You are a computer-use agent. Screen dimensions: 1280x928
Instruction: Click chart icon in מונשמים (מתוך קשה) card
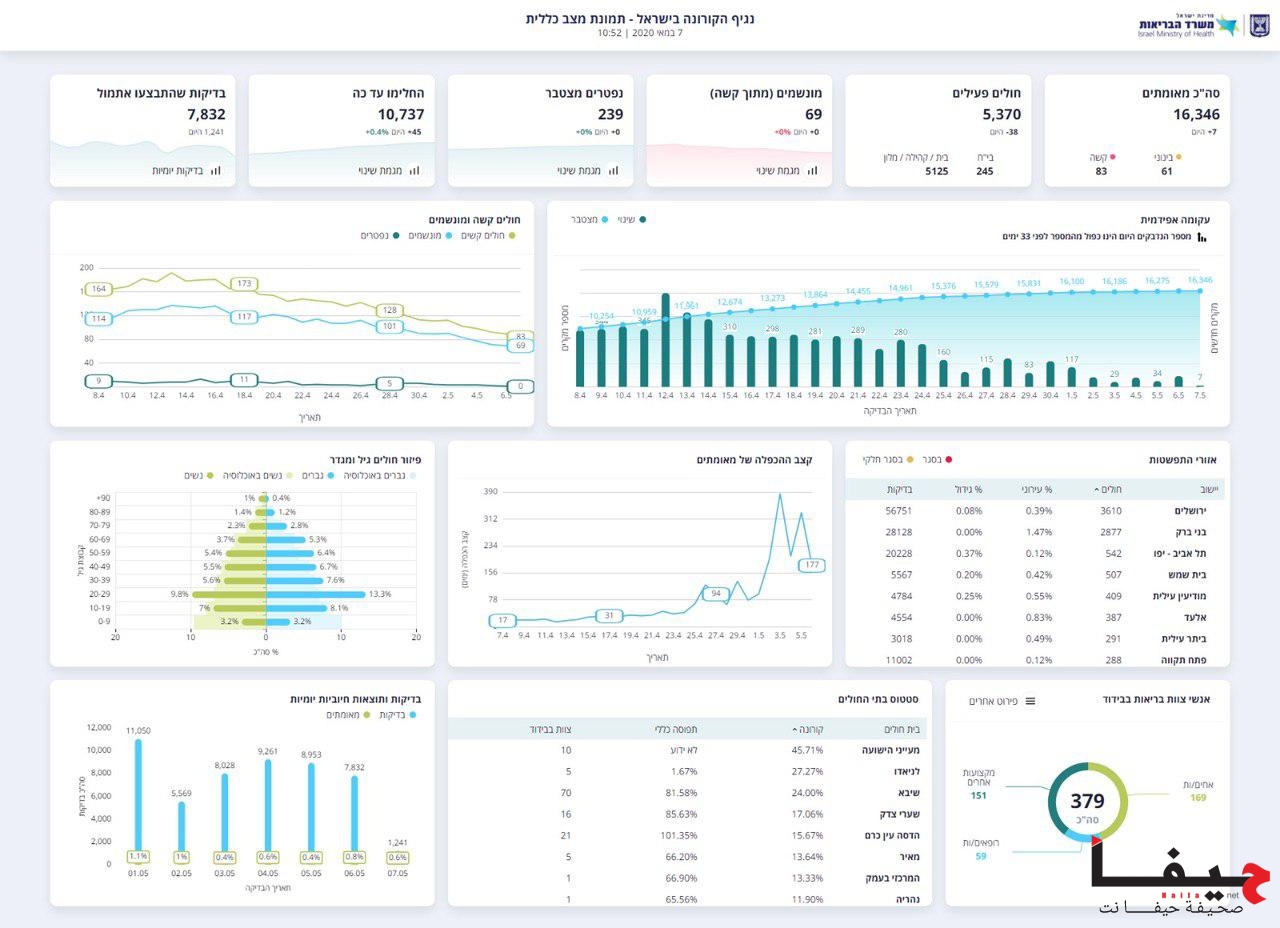click(x=812, y=171)
